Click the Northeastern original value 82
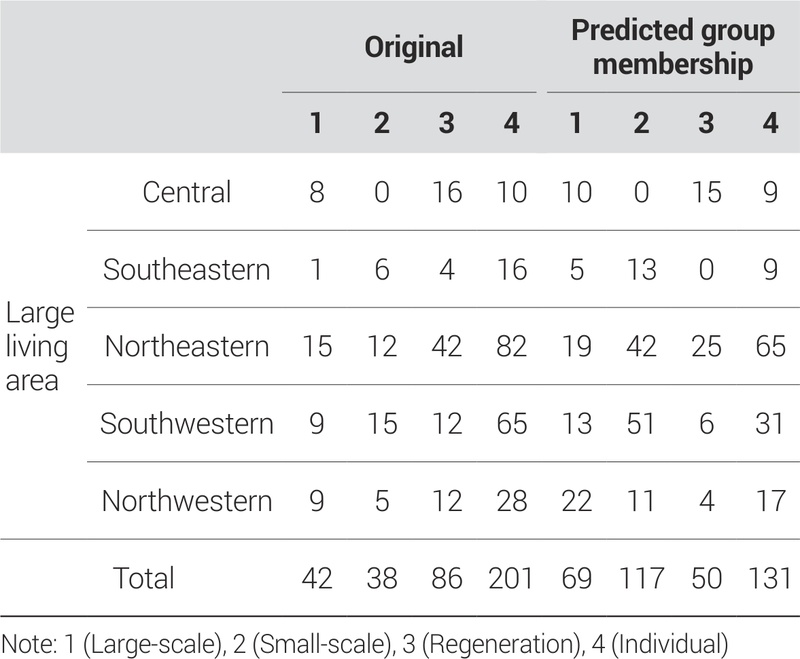The image size is (800, 659). [510, 346]
